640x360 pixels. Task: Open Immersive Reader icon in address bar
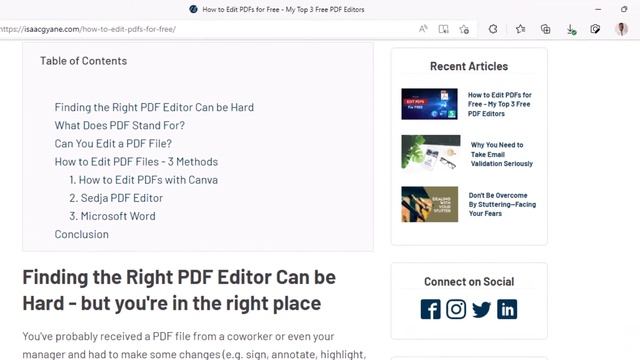point(443,29)
